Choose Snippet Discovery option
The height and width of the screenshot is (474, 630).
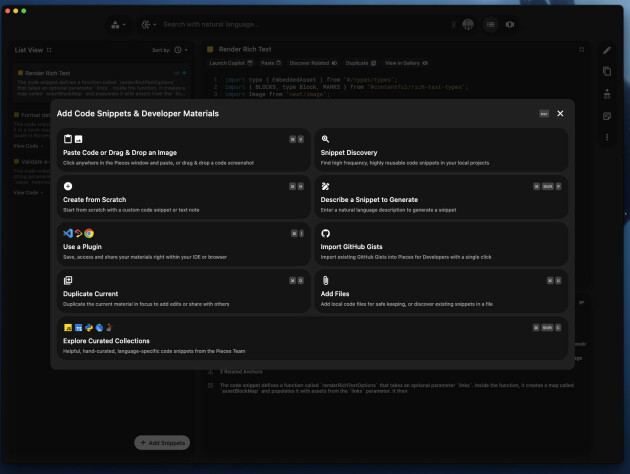point(441,150)
